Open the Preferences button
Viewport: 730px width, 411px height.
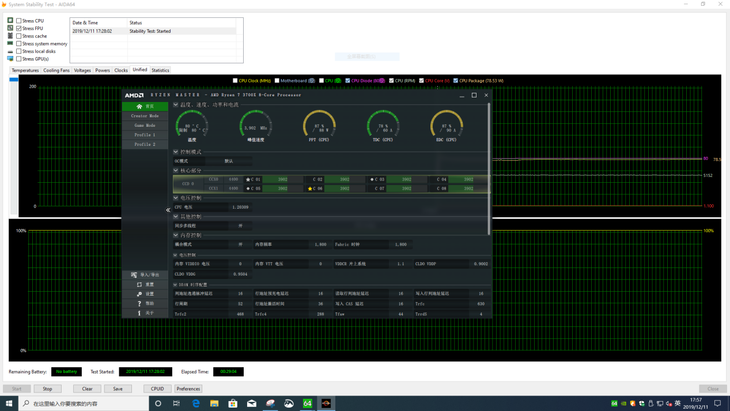189,389
